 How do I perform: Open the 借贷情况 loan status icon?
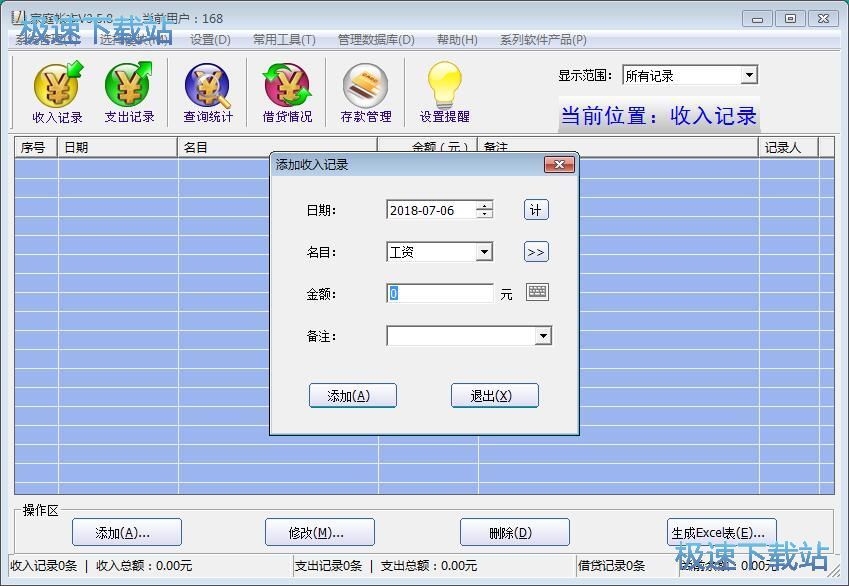287,93
